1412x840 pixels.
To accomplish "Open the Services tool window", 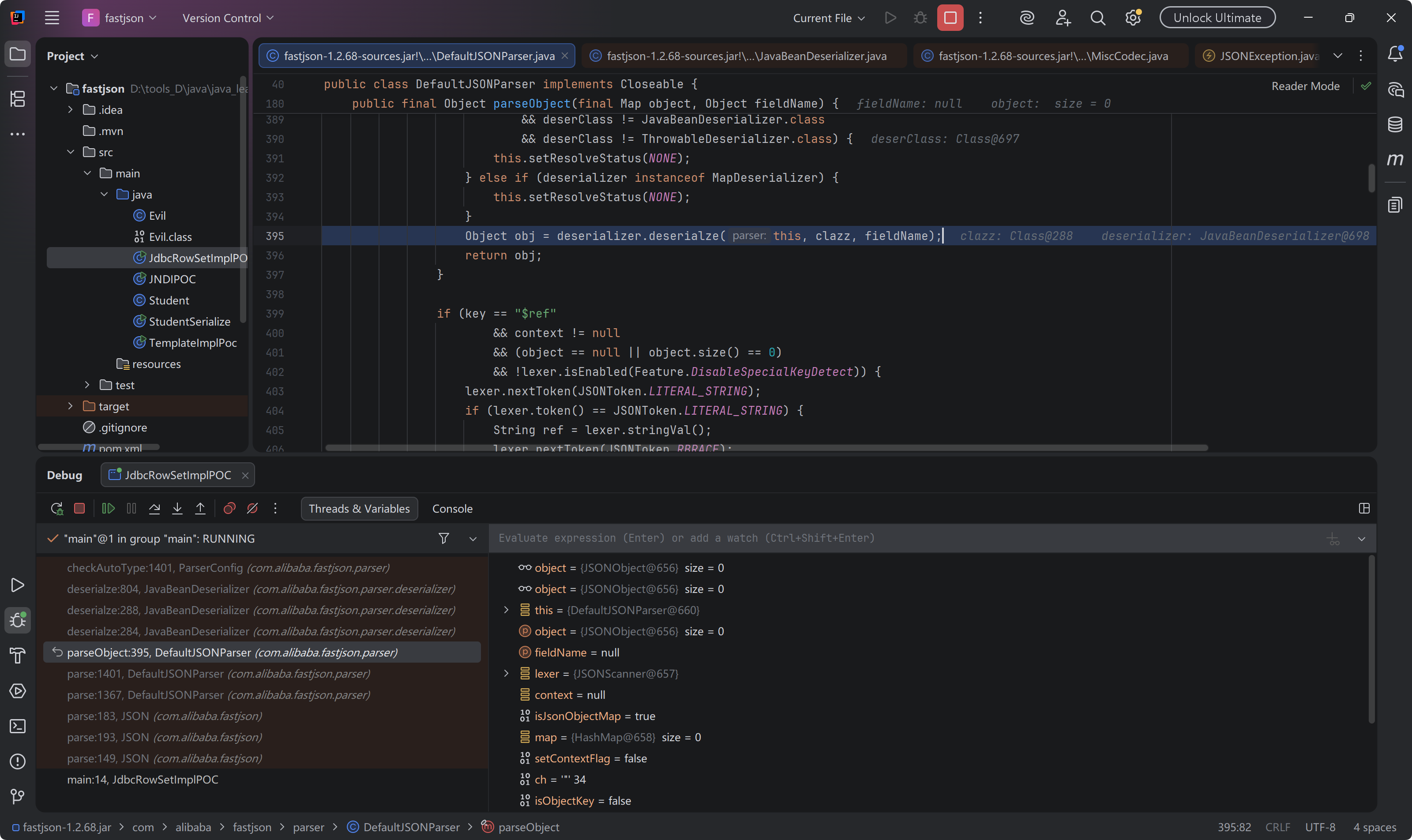I will pos(18,690).
